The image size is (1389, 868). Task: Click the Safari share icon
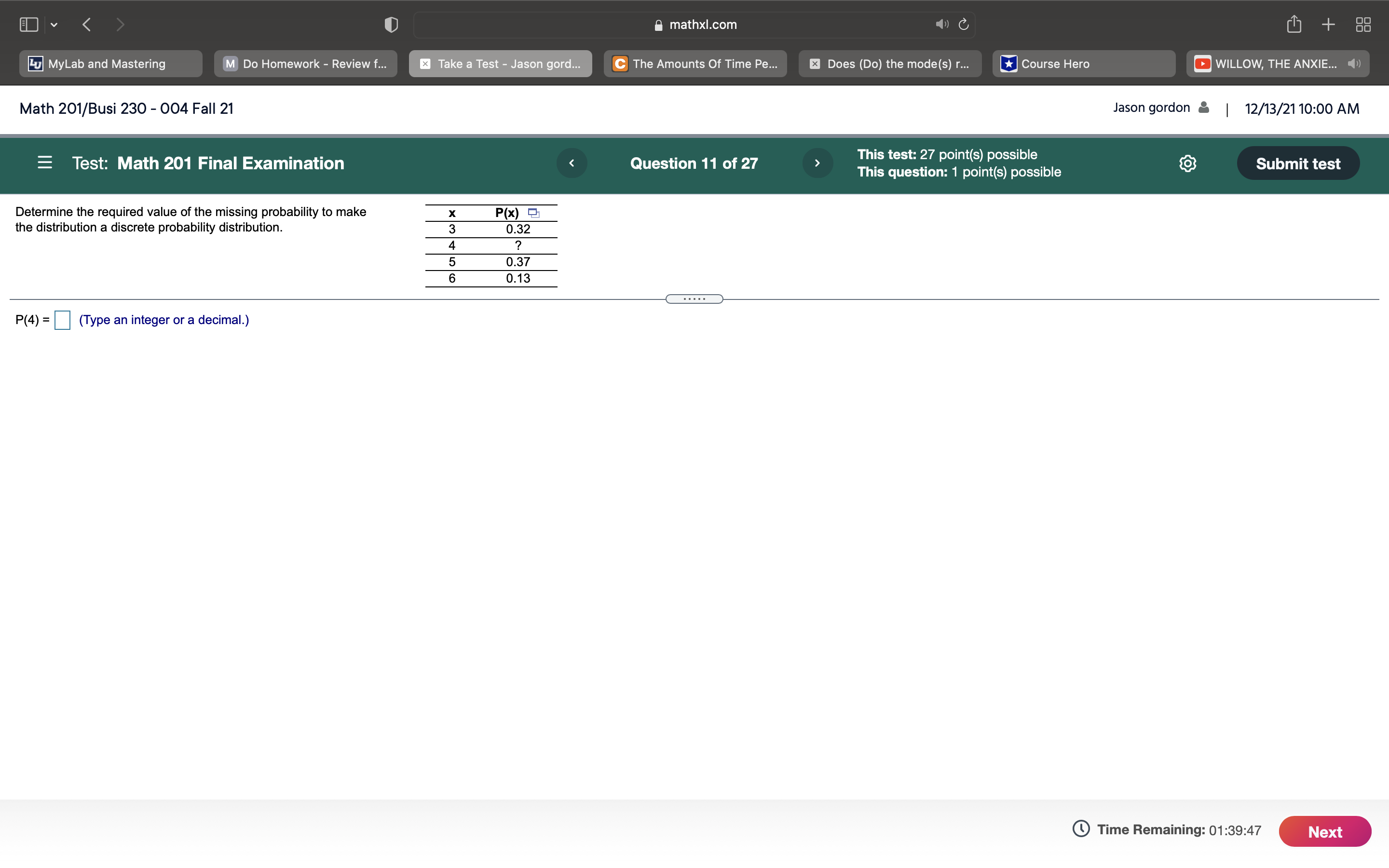pyautogui.click(x=1293, y=24)
